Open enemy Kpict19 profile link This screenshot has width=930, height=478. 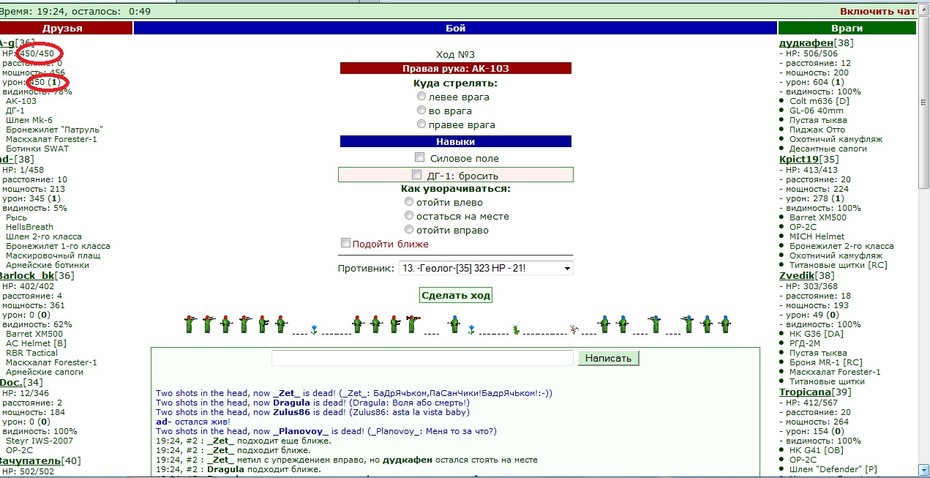pyautogui.click(x=798, y=159)
